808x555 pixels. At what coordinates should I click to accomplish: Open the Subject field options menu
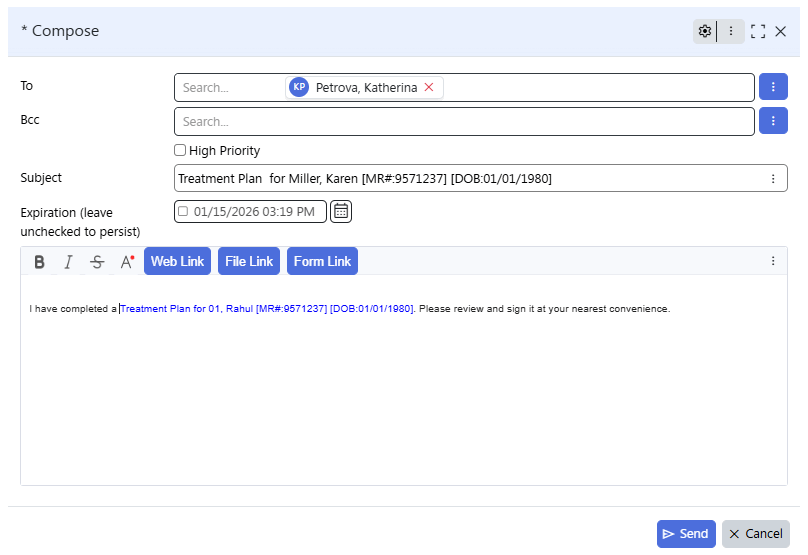[x=773, y=178]
